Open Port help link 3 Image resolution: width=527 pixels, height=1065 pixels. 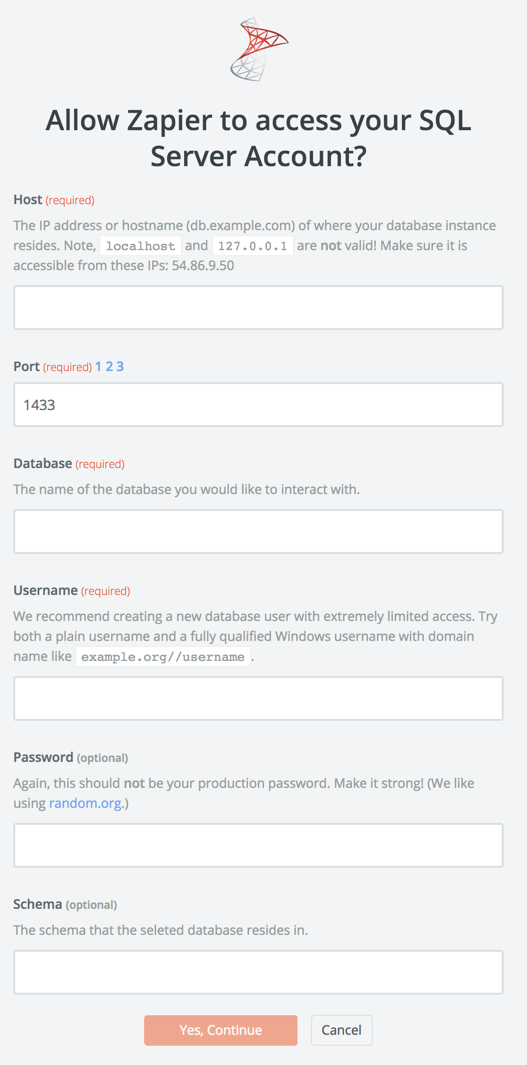click(x=120, y=367)
